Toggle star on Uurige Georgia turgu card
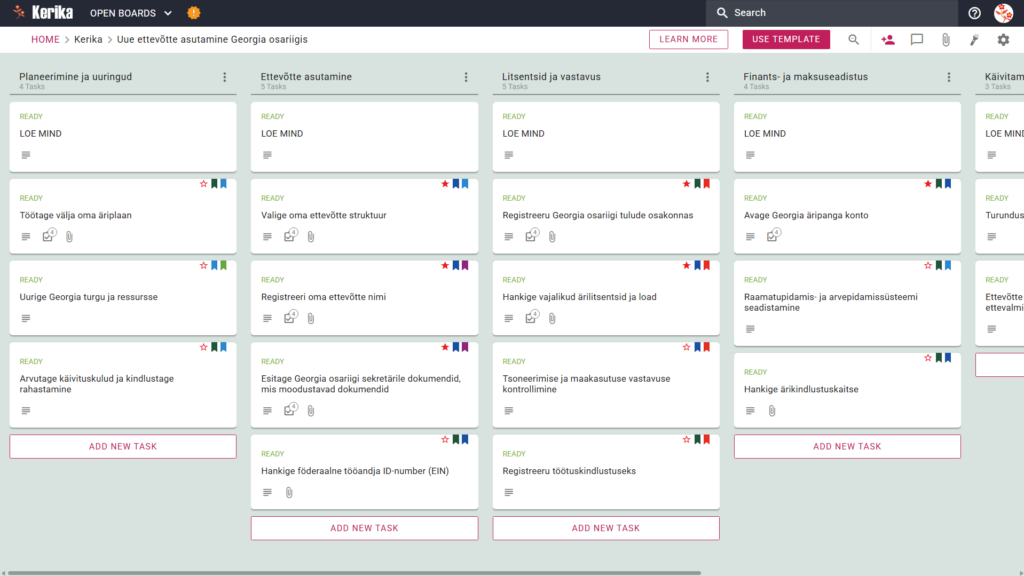Image resolution: width=1024 pixels, height=576 pixels. (203, 266)
